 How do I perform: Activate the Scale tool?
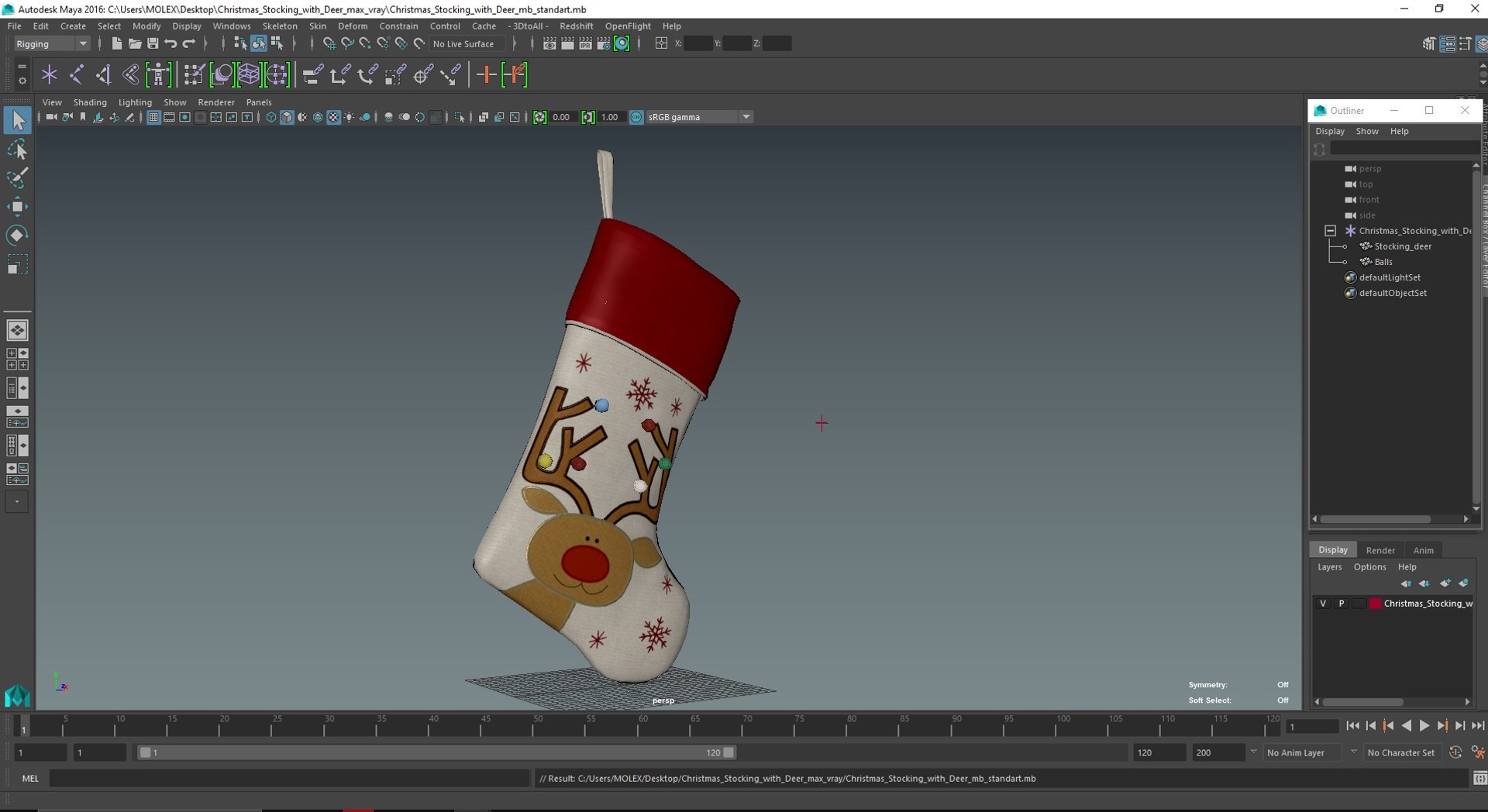(17, 264)
